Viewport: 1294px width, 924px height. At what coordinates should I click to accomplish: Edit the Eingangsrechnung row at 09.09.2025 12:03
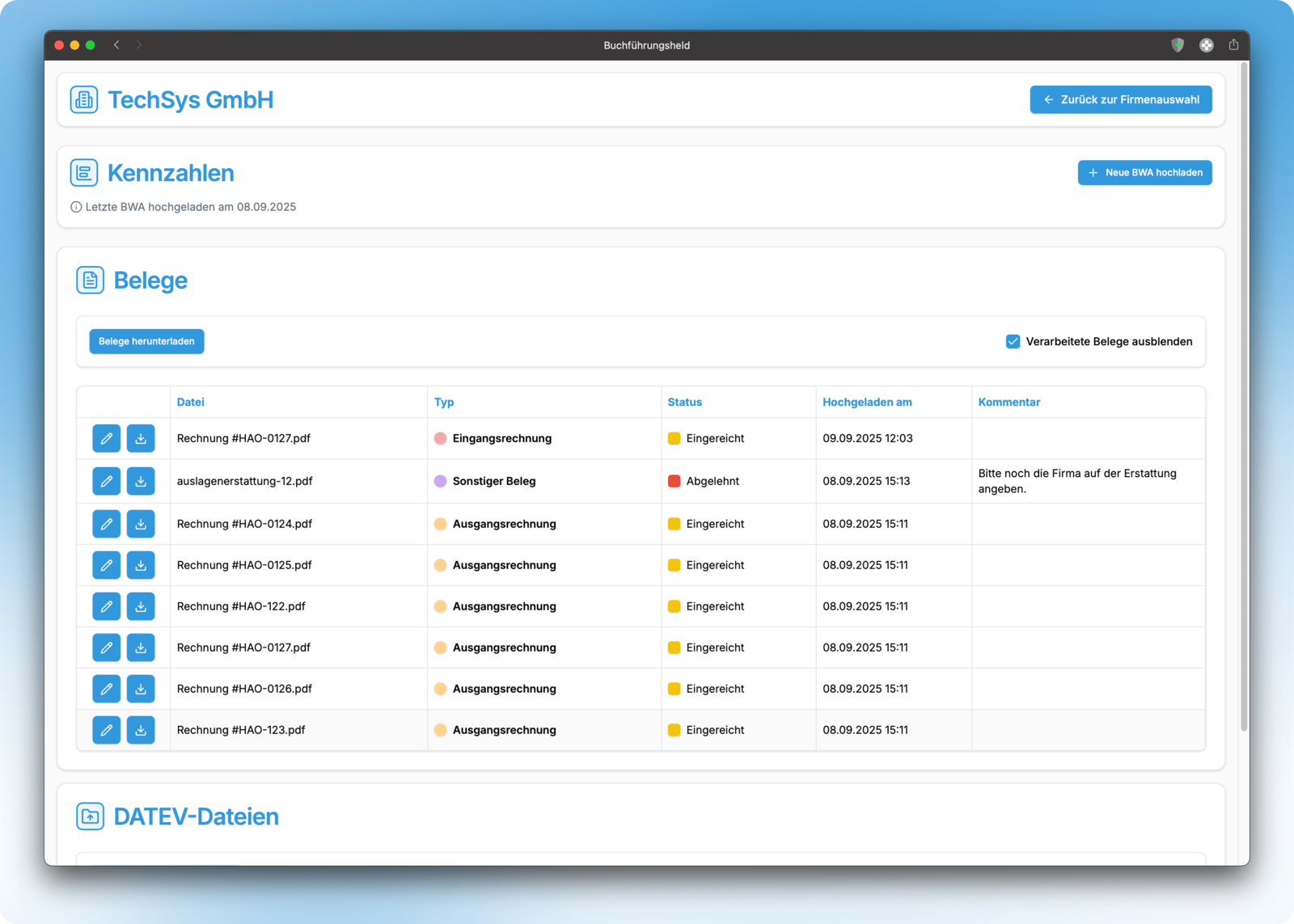tap(106, 438)
